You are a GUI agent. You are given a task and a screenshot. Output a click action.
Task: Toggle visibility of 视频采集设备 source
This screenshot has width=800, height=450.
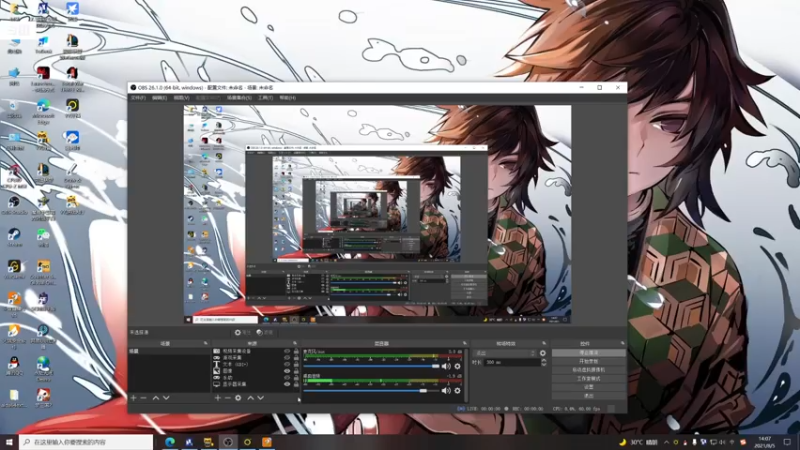[287, 351]
